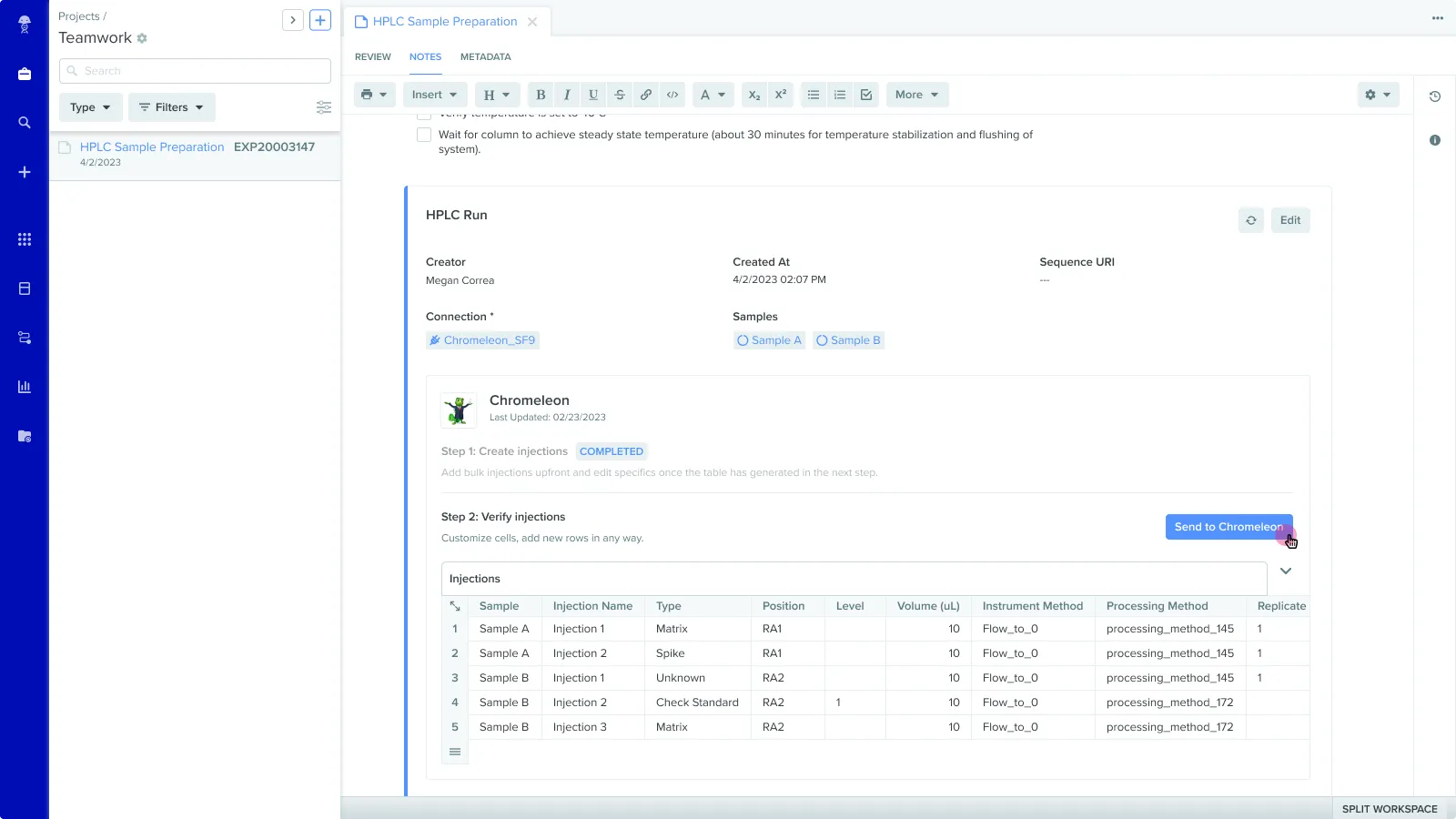Image resolution: width=1456 pixels, height=819 pixels.
Task: Click the blue new item plus button
Action: pos(320,20)
